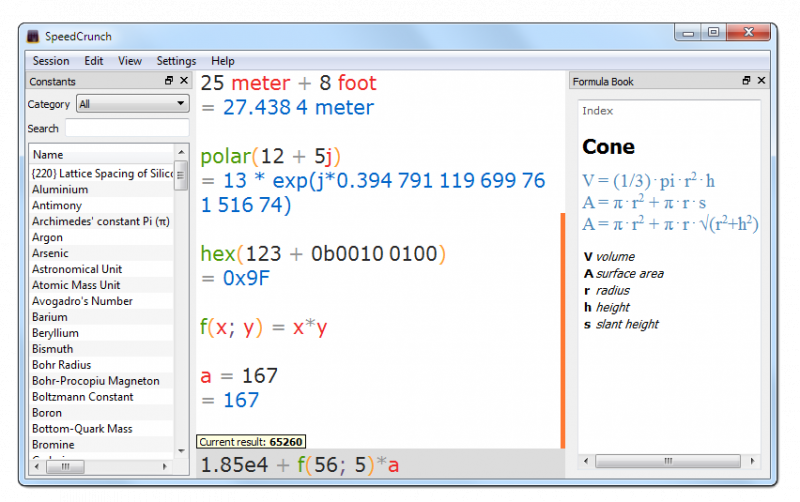Select the Beryllium constant

pyautogui.click(x=102, y=333)
